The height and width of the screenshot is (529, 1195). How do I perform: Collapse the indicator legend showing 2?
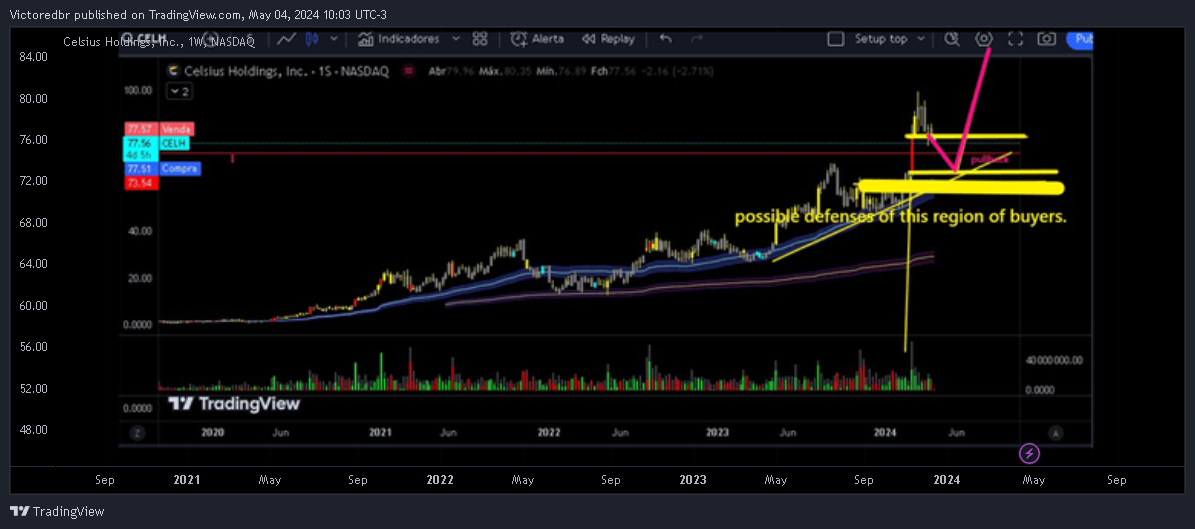(179, 91)
